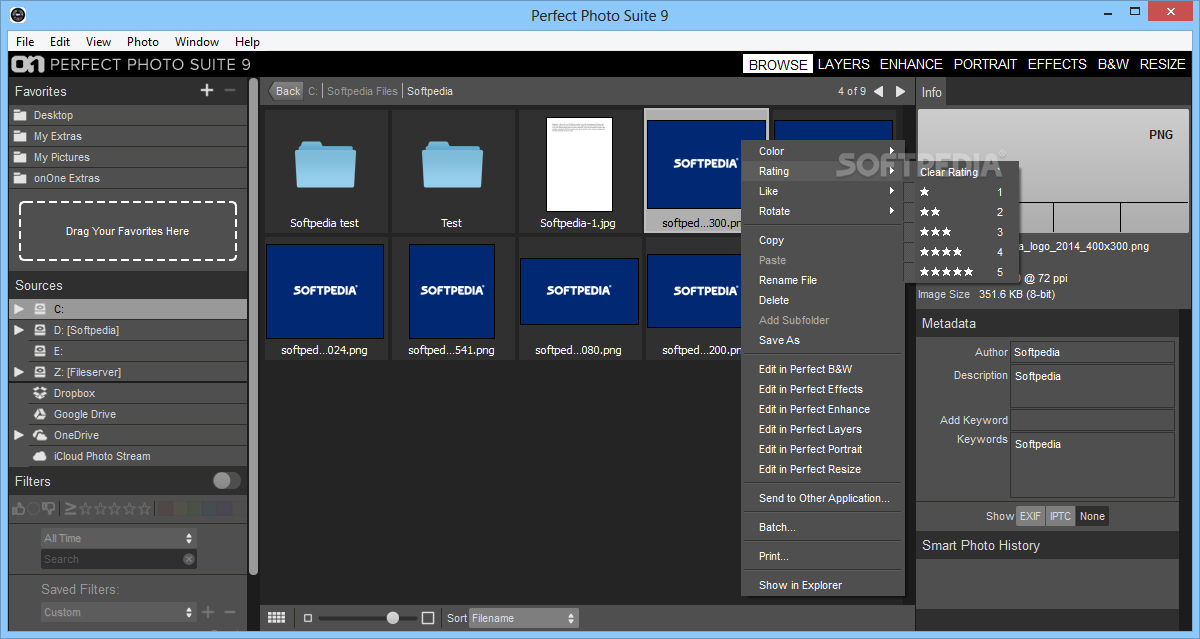The height and width of the screenshot is (639, 1200).
Task: Click the large thumbnail size icon
Action: [428, 618]
